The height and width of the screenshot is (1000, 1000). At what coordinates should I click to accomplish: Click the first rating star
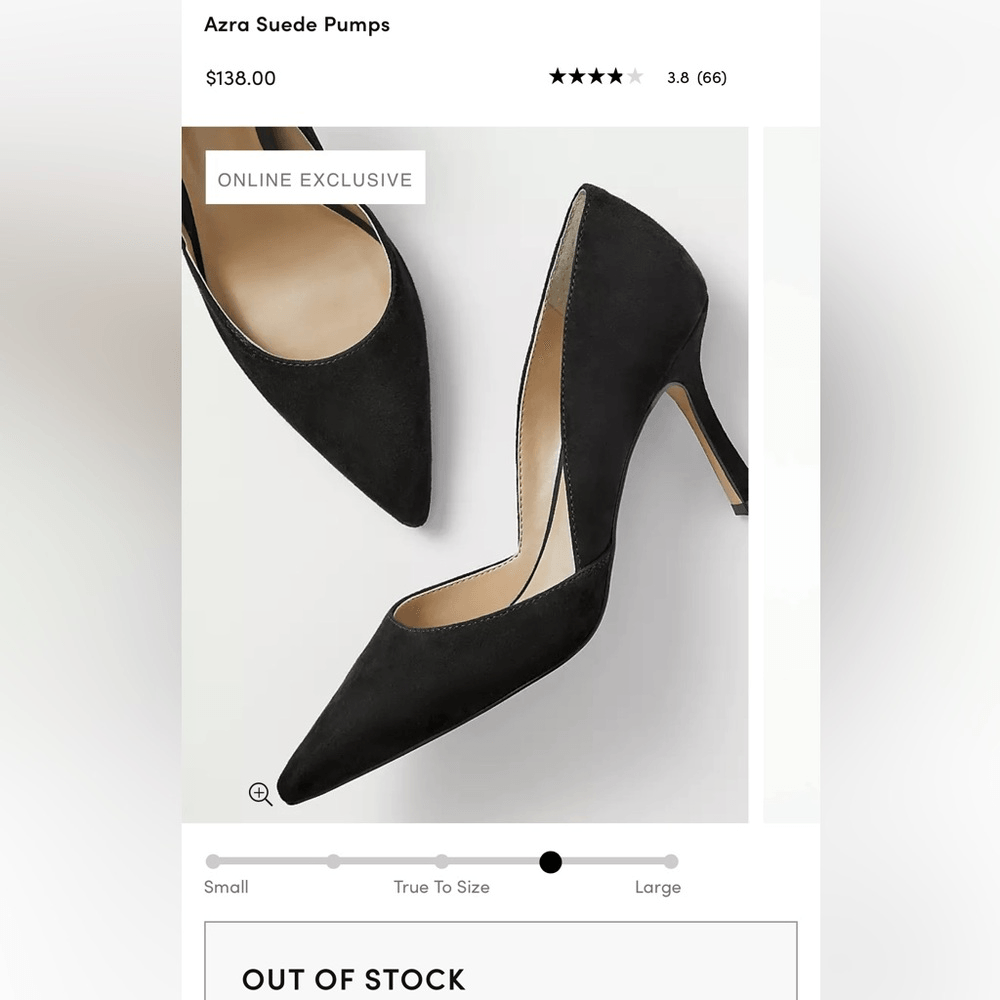pos(559,75)
